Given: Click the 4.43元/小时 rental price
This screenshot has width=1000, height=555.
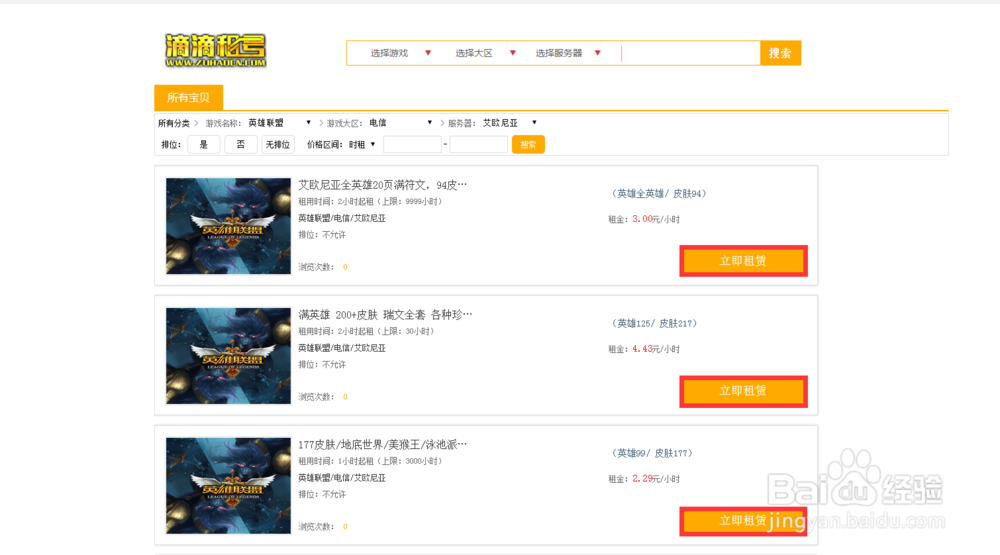Looking at the screenshot, I should click(656, 349).
